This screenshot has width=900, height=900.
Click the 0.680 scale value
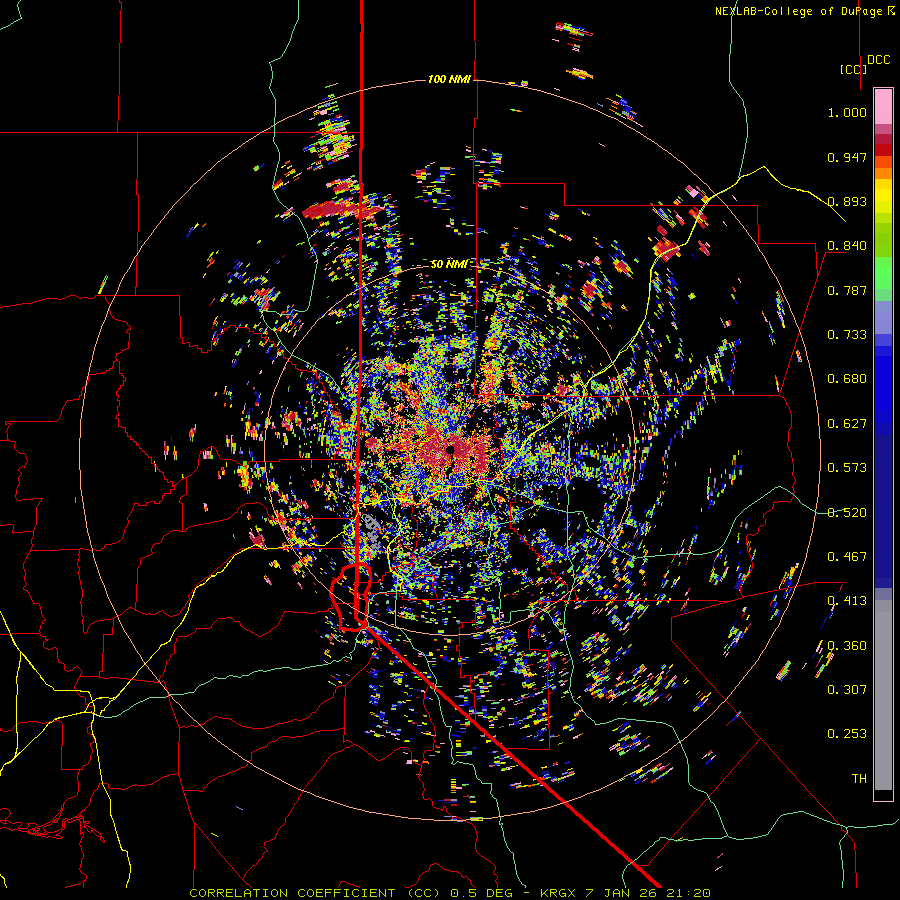tap(847, 379)
